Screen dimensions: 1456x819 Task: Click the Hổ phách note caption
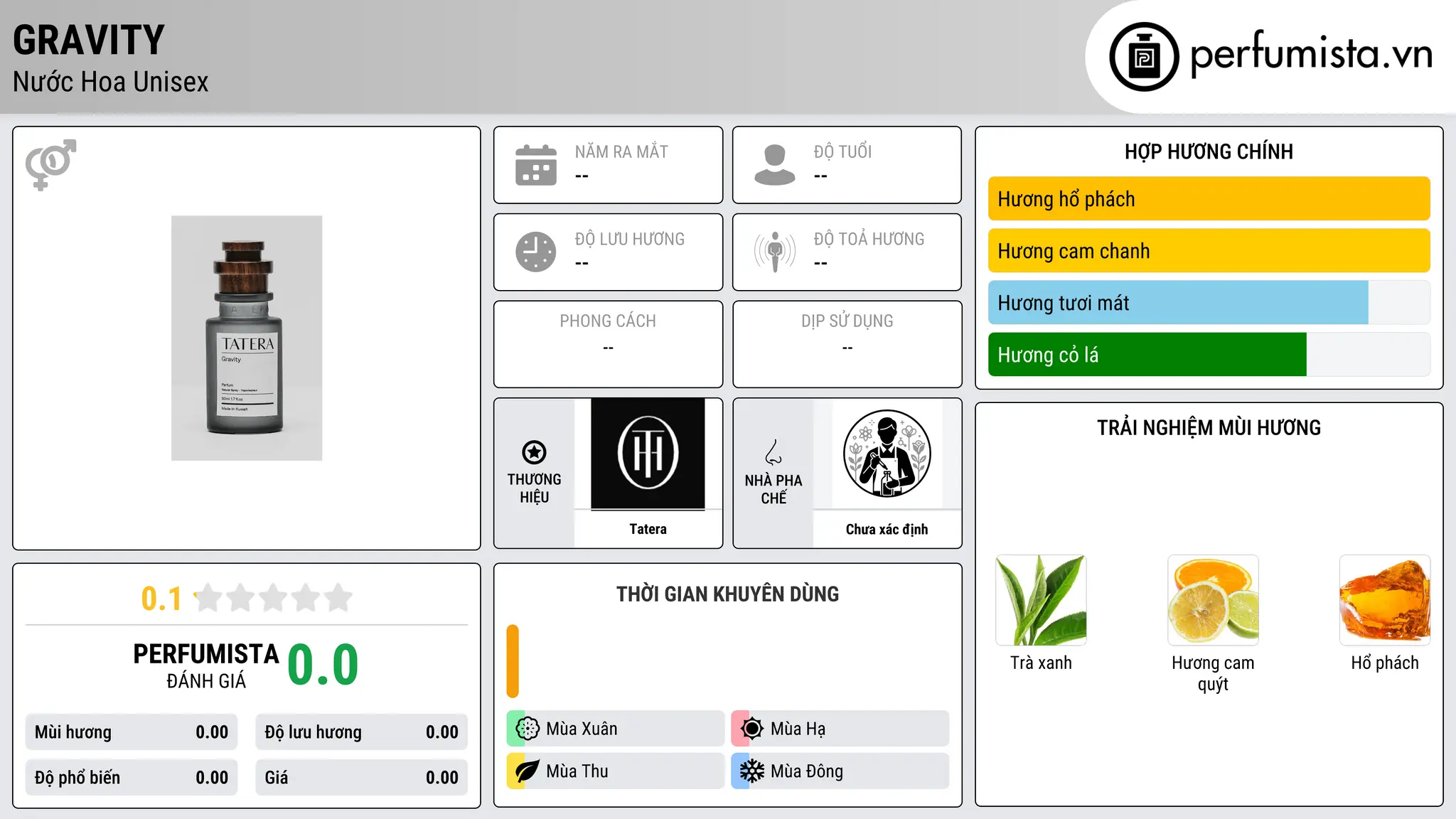[x=1385, y=663]
